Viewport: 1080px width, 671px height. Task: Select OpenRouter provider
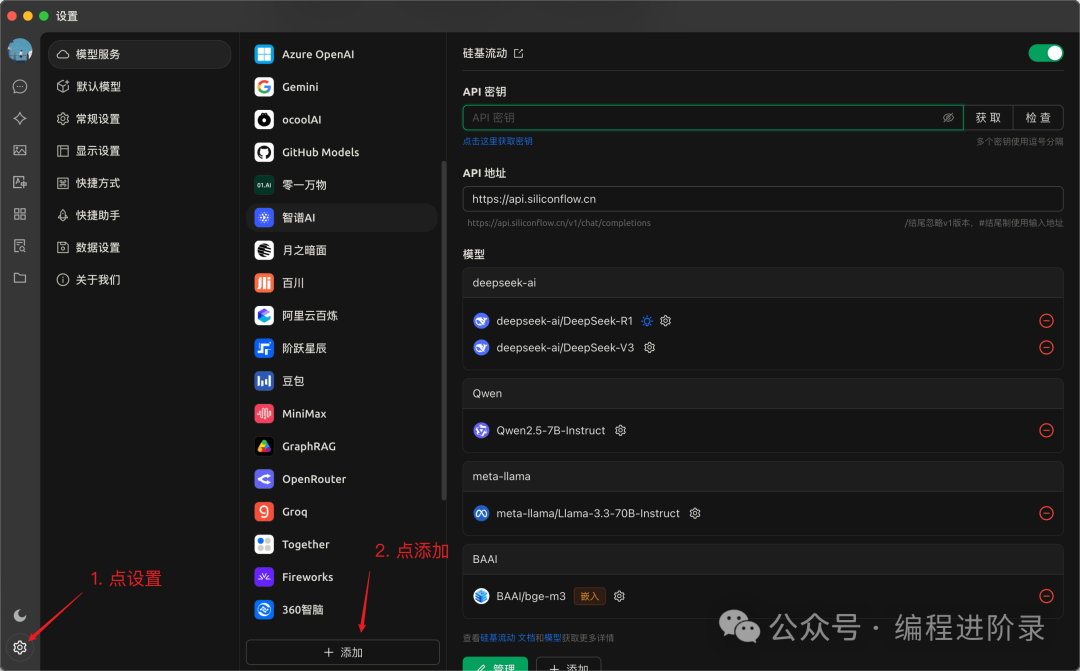(342, 479)
